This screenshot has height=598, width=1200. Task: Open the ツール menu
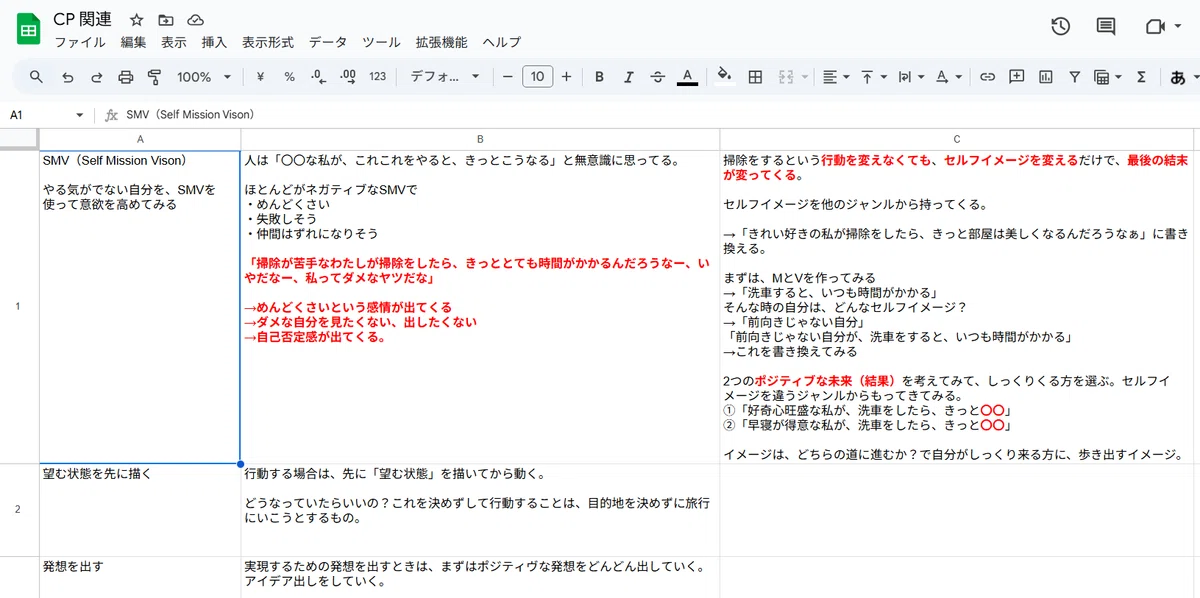point(381,43)
